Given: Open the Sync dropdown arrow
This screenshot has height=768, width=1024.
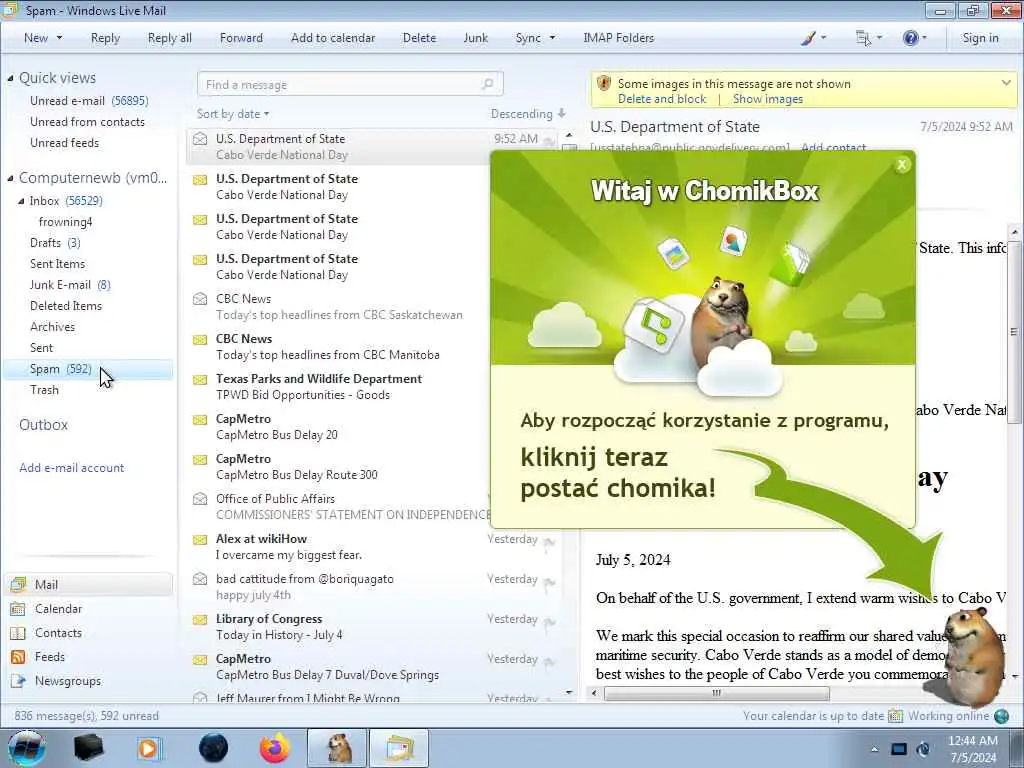Looking at the screenshot, I should pos(552,38).
